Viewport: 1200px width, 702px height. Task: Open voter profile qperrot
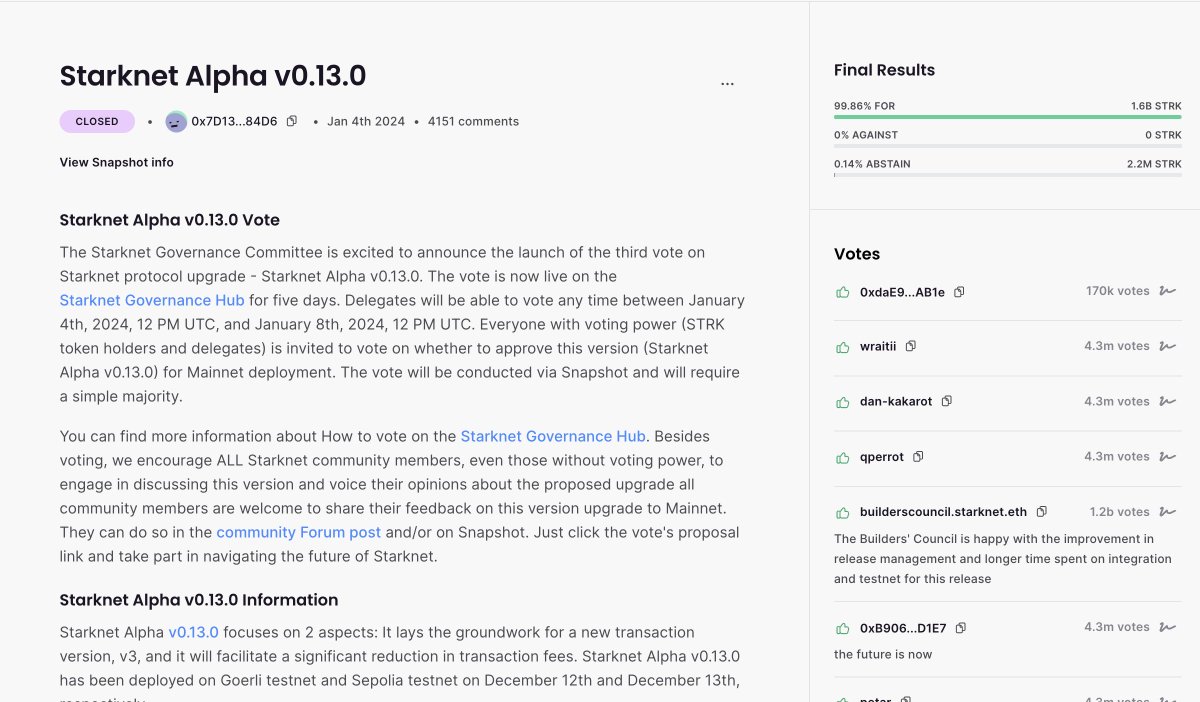click(x=882, y=457)
